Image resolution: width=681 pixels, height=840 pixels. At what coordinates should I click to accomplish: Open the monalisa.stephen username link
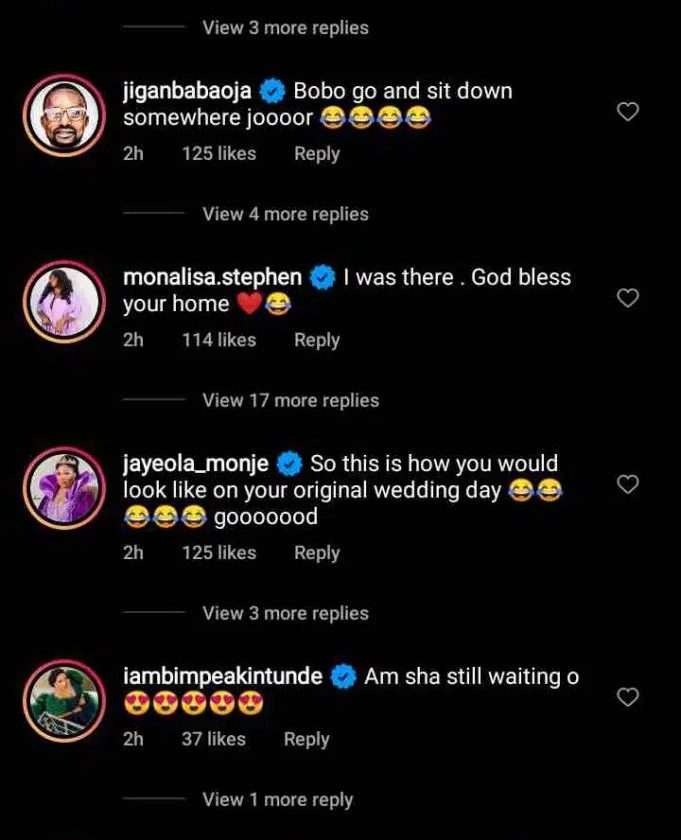(x=211, y=277)
